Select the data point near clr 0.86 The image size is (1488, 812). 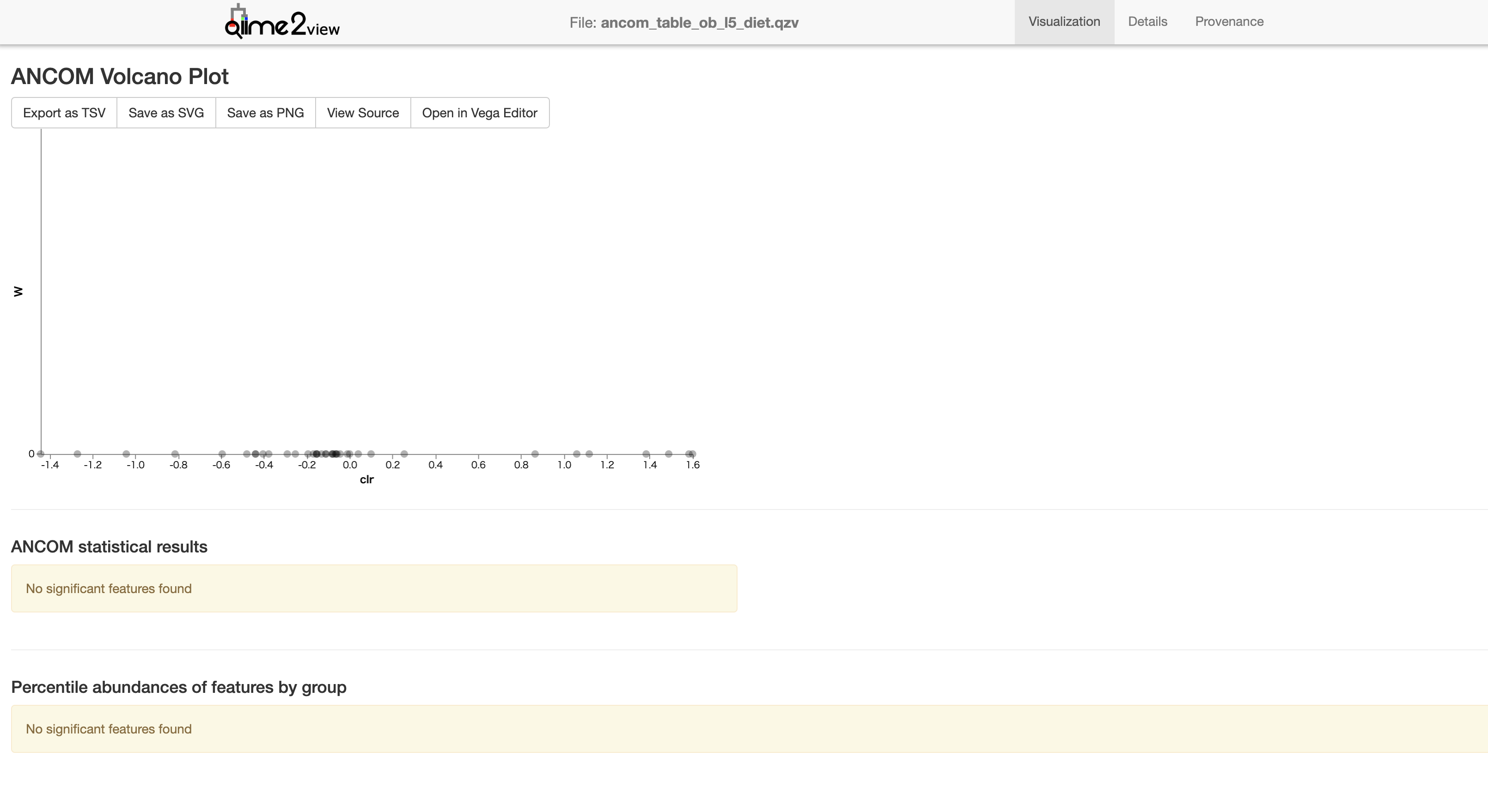point(535,454)
